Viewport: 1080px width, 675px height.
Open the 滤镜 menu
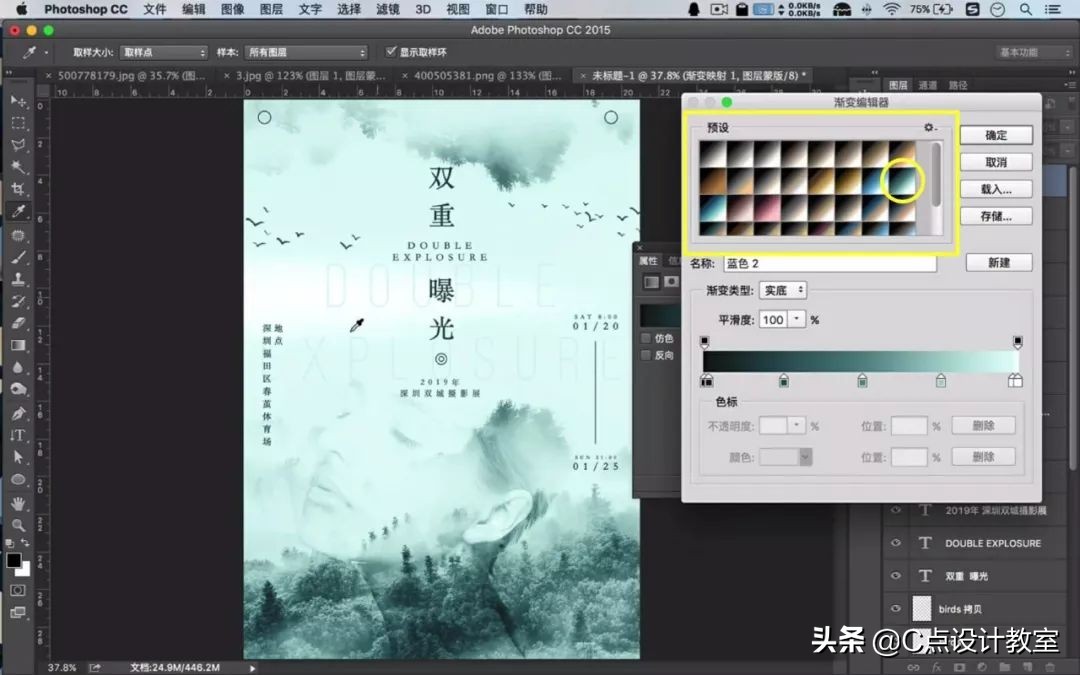coord(387,10)
